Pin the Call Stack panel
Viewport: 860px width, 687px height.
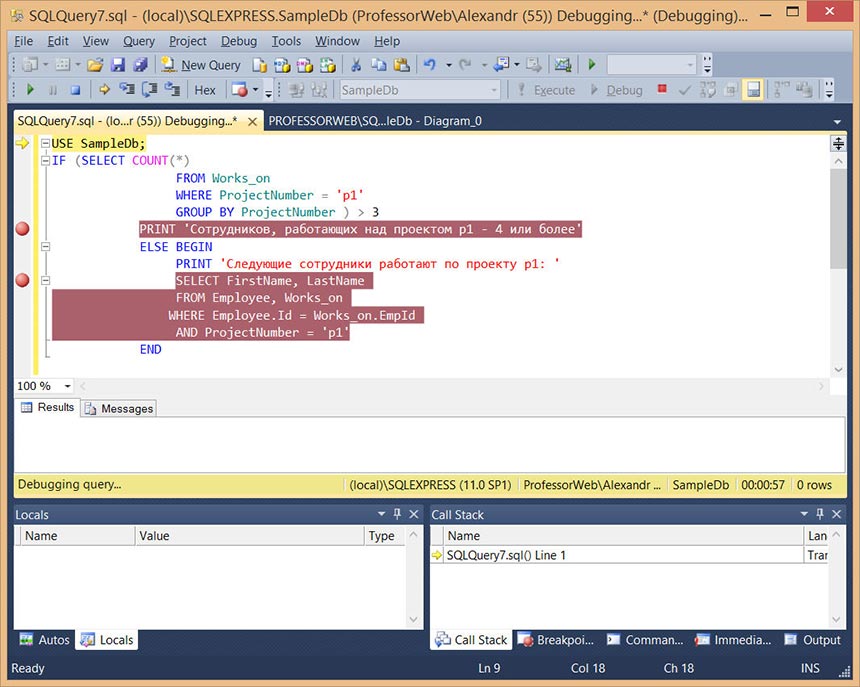[820, 514]
